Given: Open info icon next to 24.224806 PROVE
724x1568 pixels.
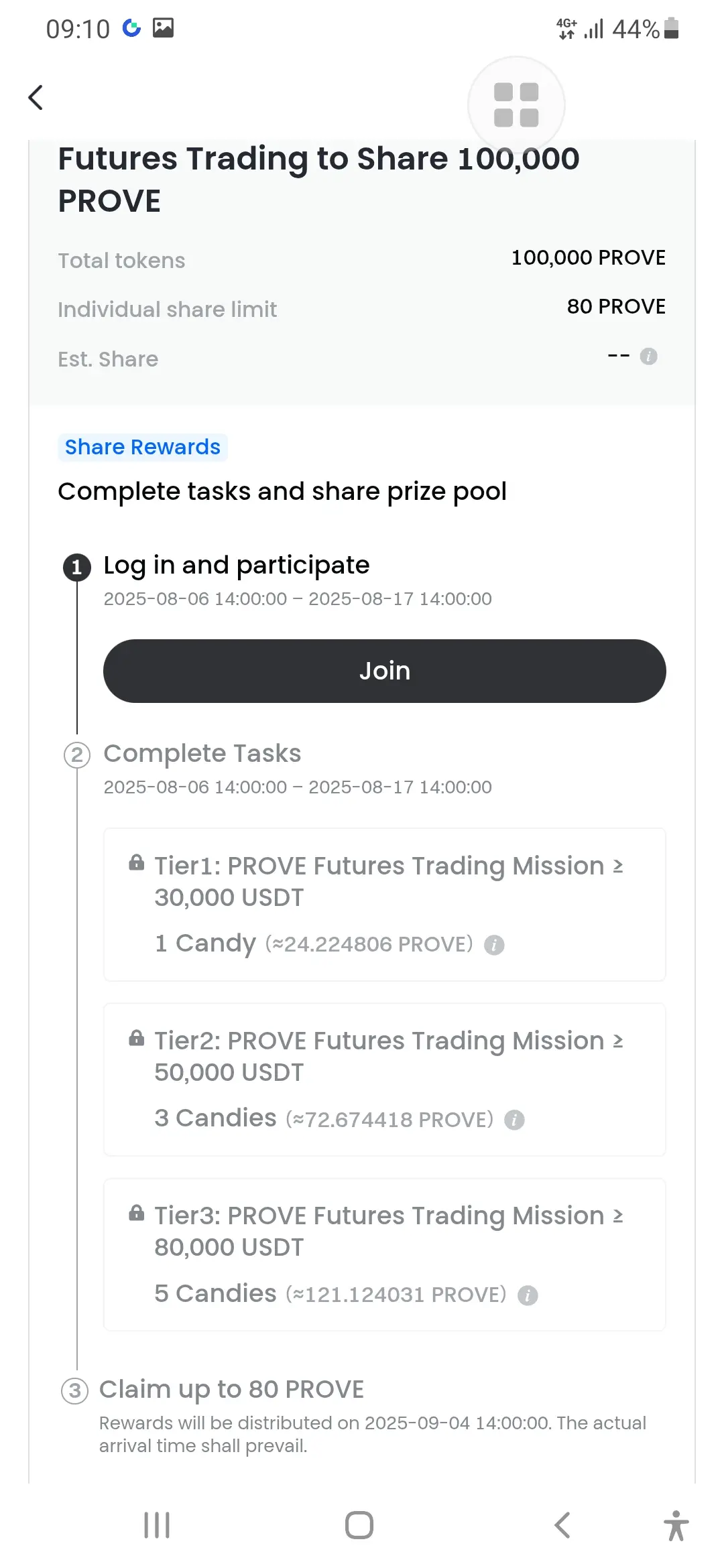Looking at the screenshot, I should pyautogui.click(x=494, y=945).
